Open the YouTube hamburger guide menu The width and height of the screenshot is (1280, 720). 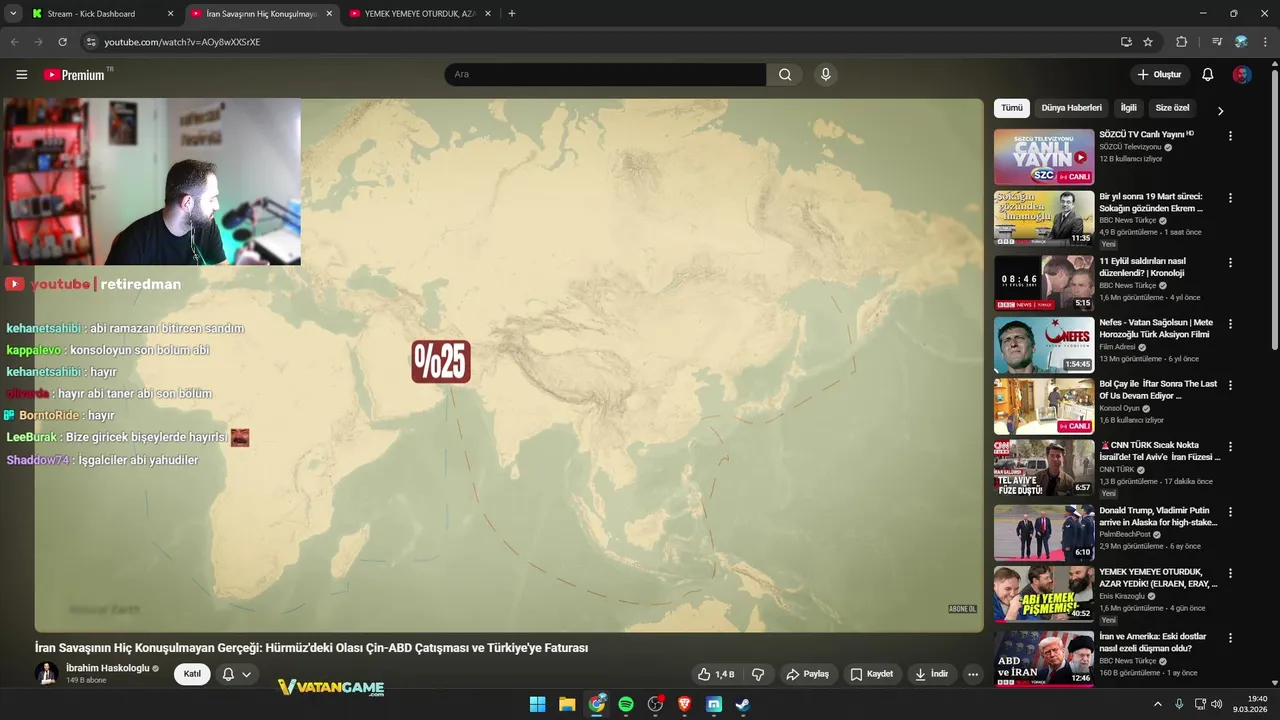tap(22, 75)
